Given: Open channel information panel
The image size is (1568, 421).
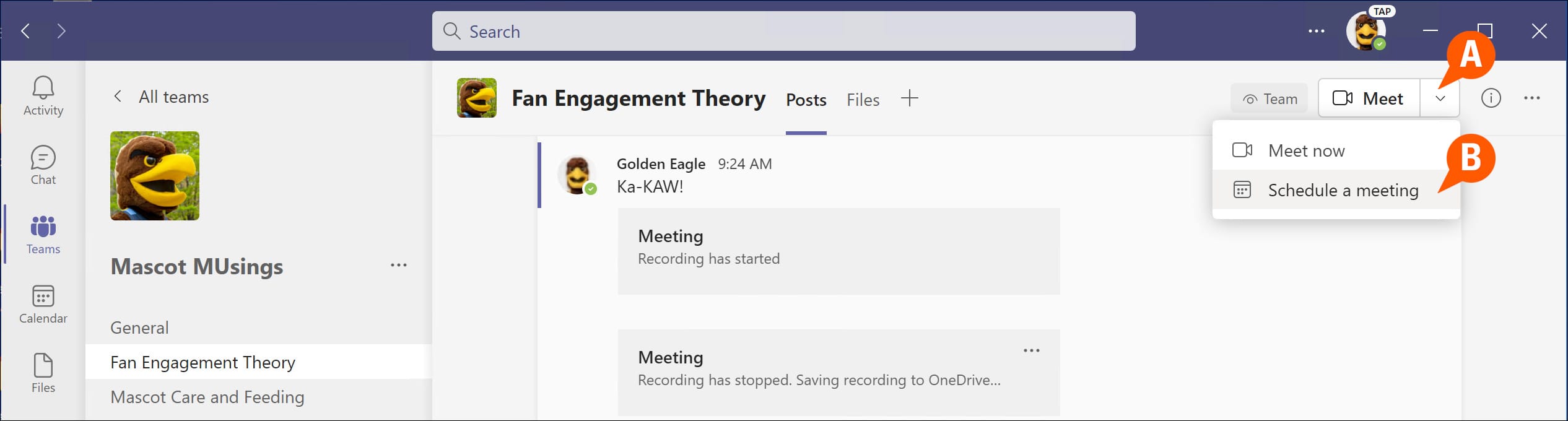Looking at the screenshot, I should point(1492,97).
